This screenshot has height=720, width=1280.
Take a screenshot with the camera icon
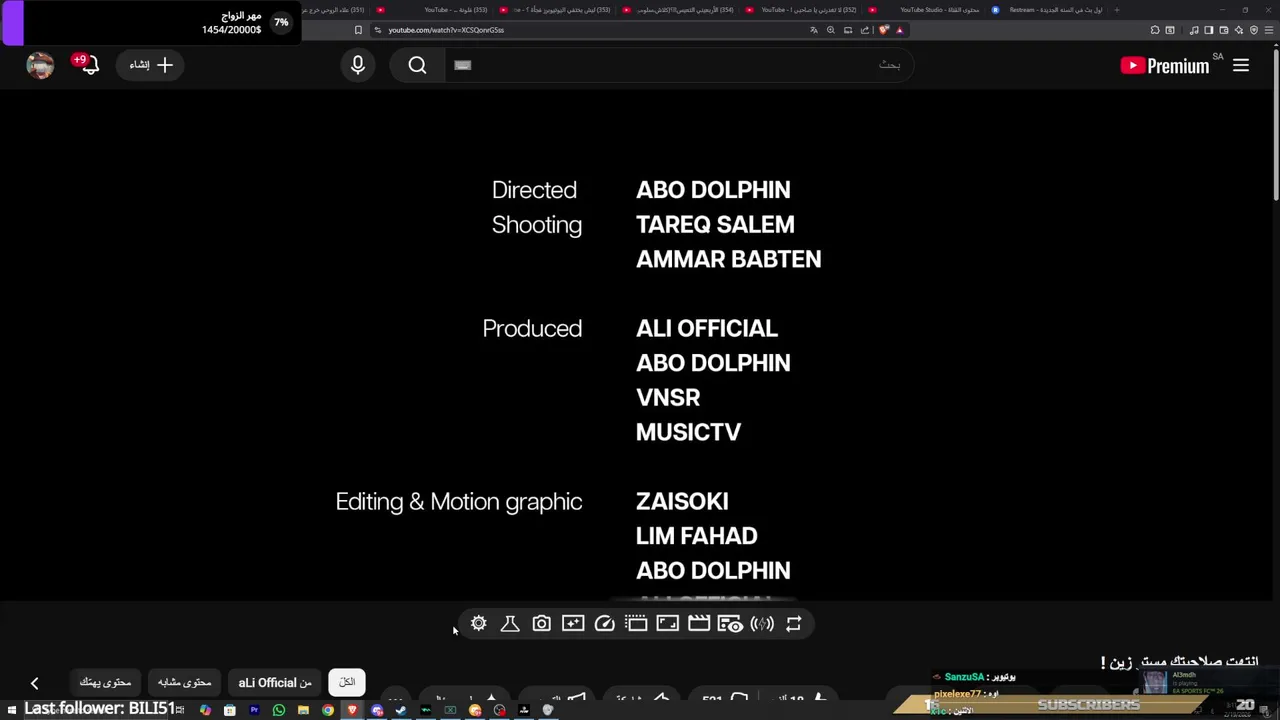[541, 623]
